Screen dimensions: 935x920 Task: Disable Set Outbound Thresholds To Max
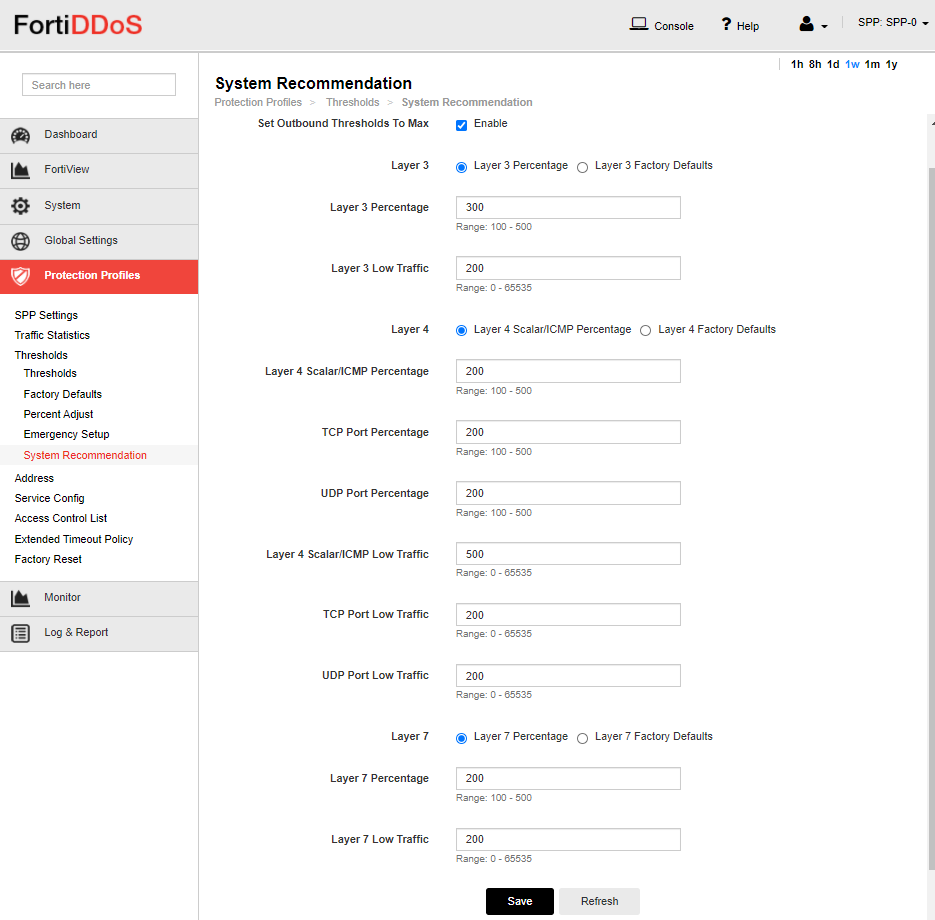pos(461,124)
